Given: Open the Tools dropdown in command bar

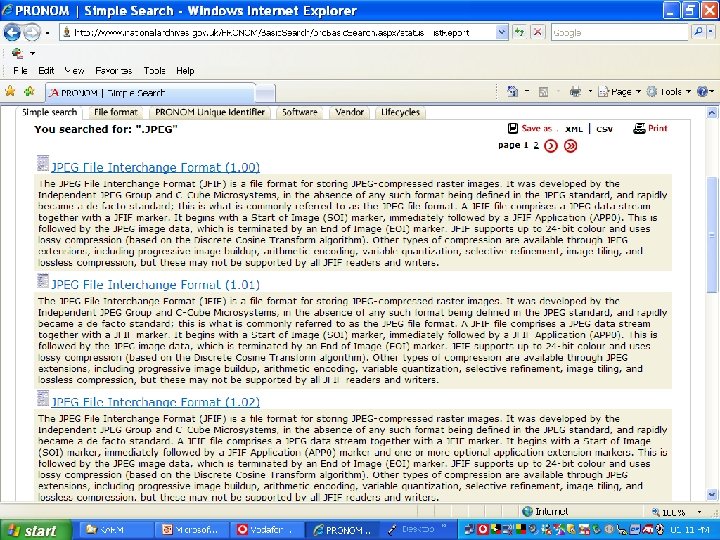Looking at the screenshot, I should coord(669,92).
